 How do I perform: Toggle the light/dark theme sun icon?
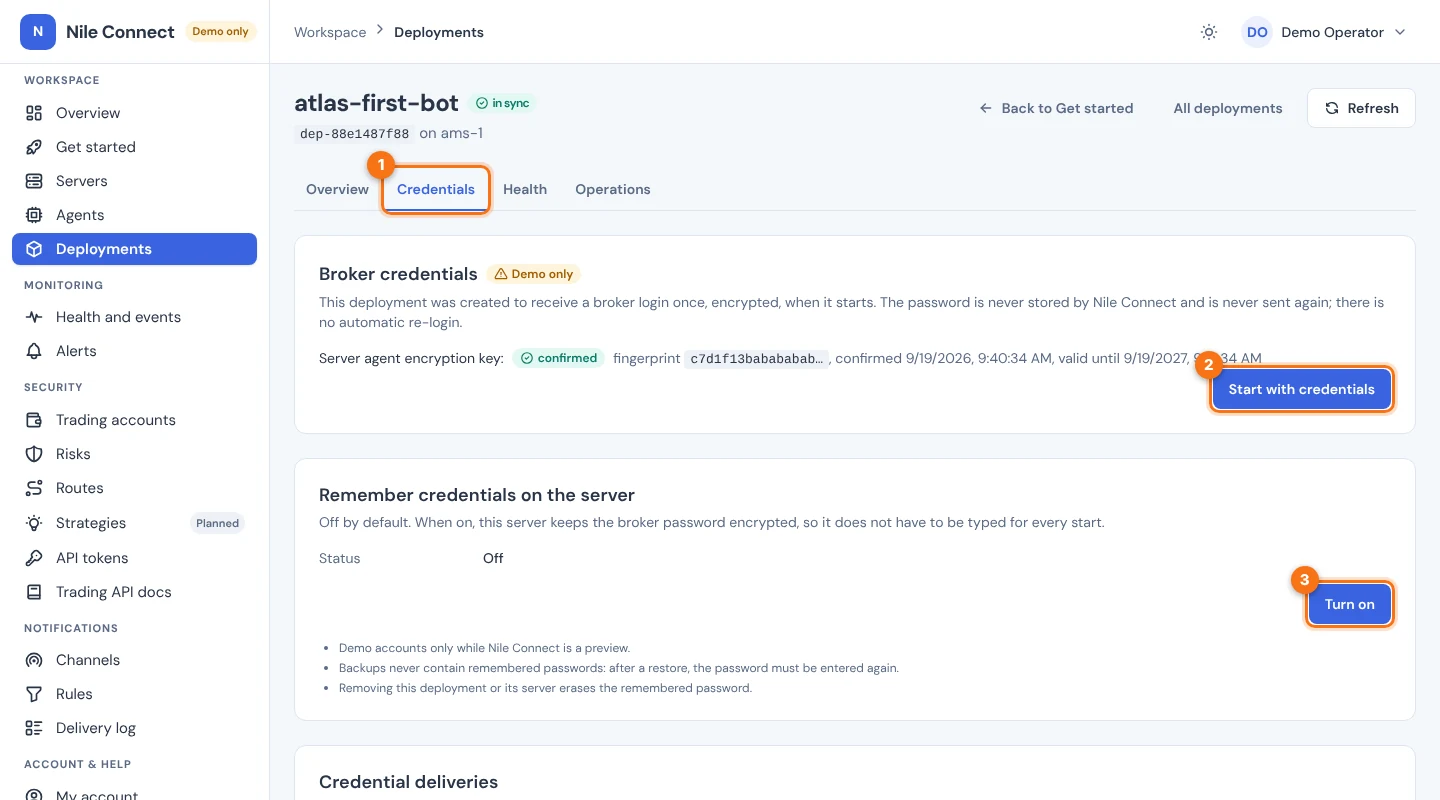[1209, 32]
